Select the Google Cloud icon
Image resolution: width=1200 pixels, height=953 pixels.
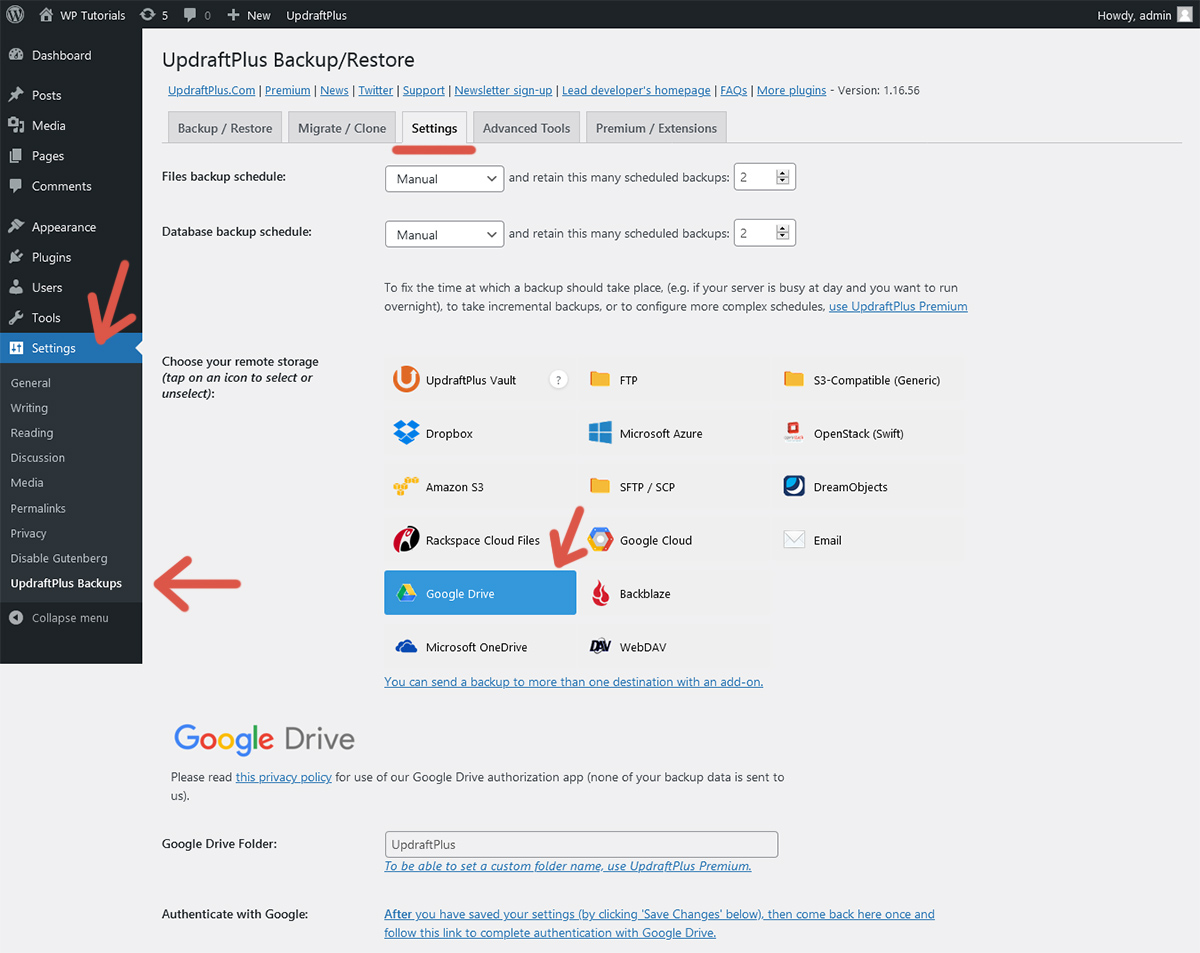pyautogui.click(x=600, y=540)
